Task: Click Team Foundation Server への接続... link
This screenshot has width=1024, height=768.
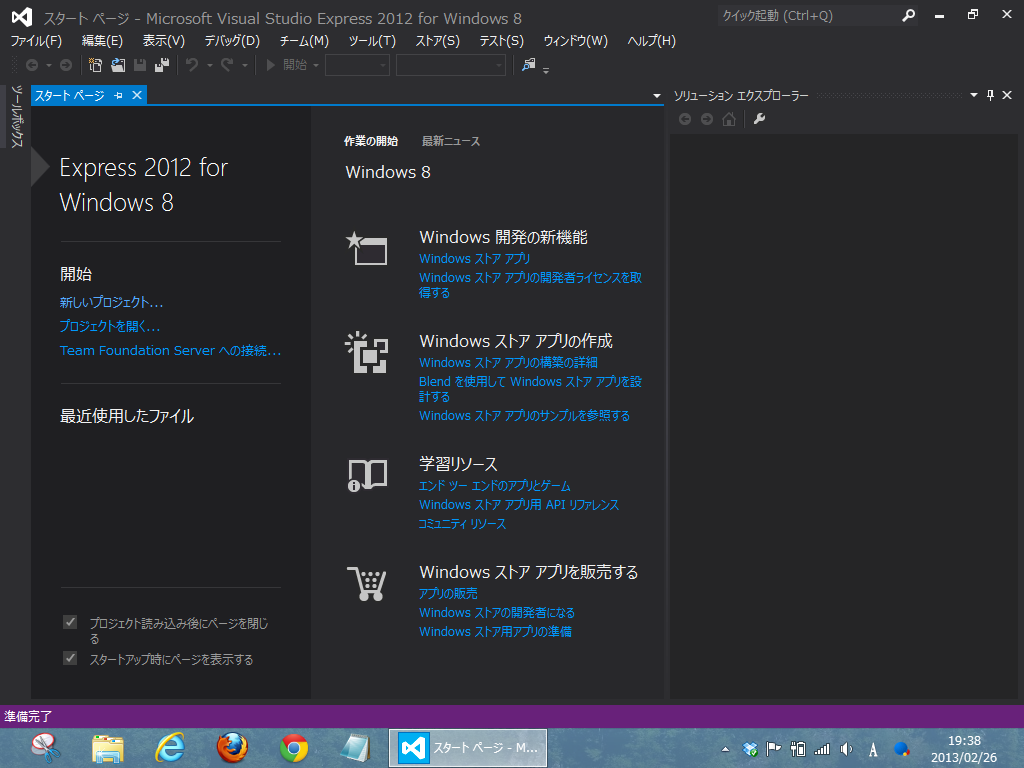Action: pos(170,351)
